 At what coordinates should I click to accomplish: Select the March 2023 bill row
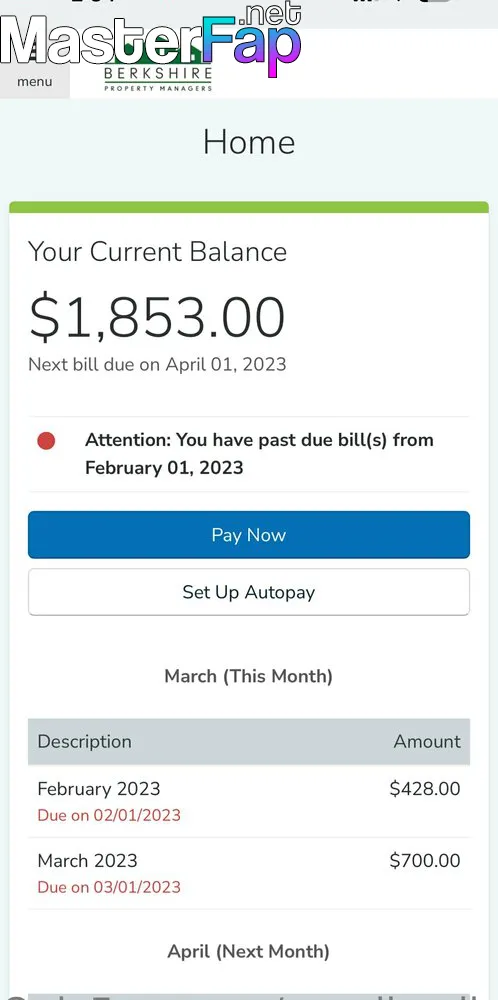click(249, 873)
